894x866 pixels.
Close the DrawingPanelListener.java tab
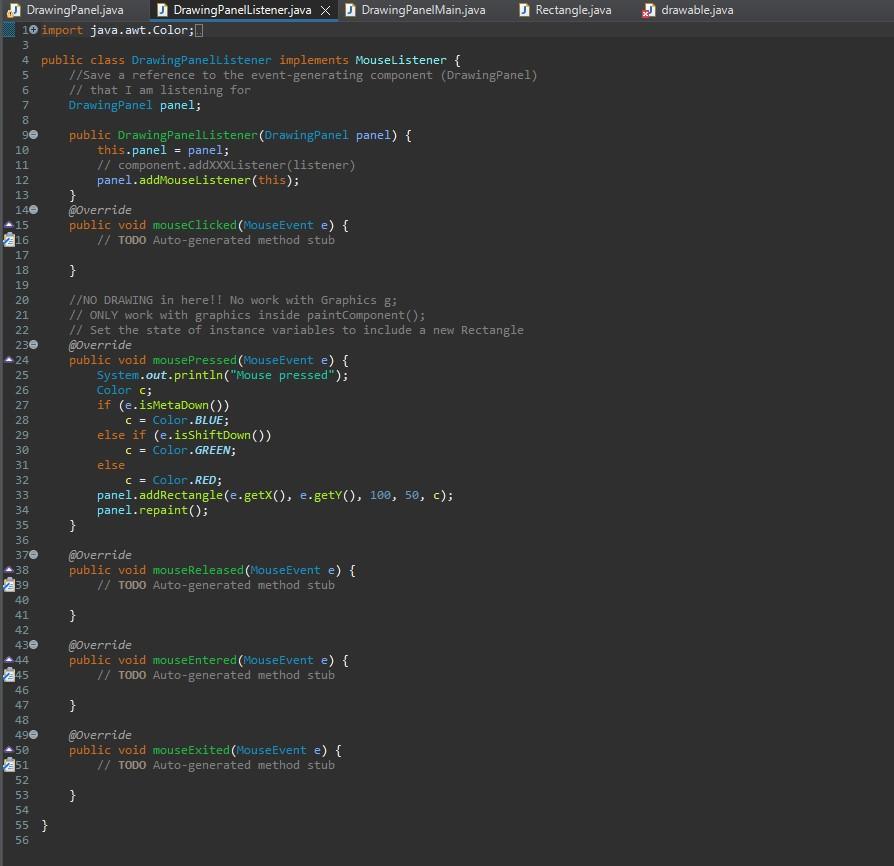pyautogui.click(x=325, y=10)
